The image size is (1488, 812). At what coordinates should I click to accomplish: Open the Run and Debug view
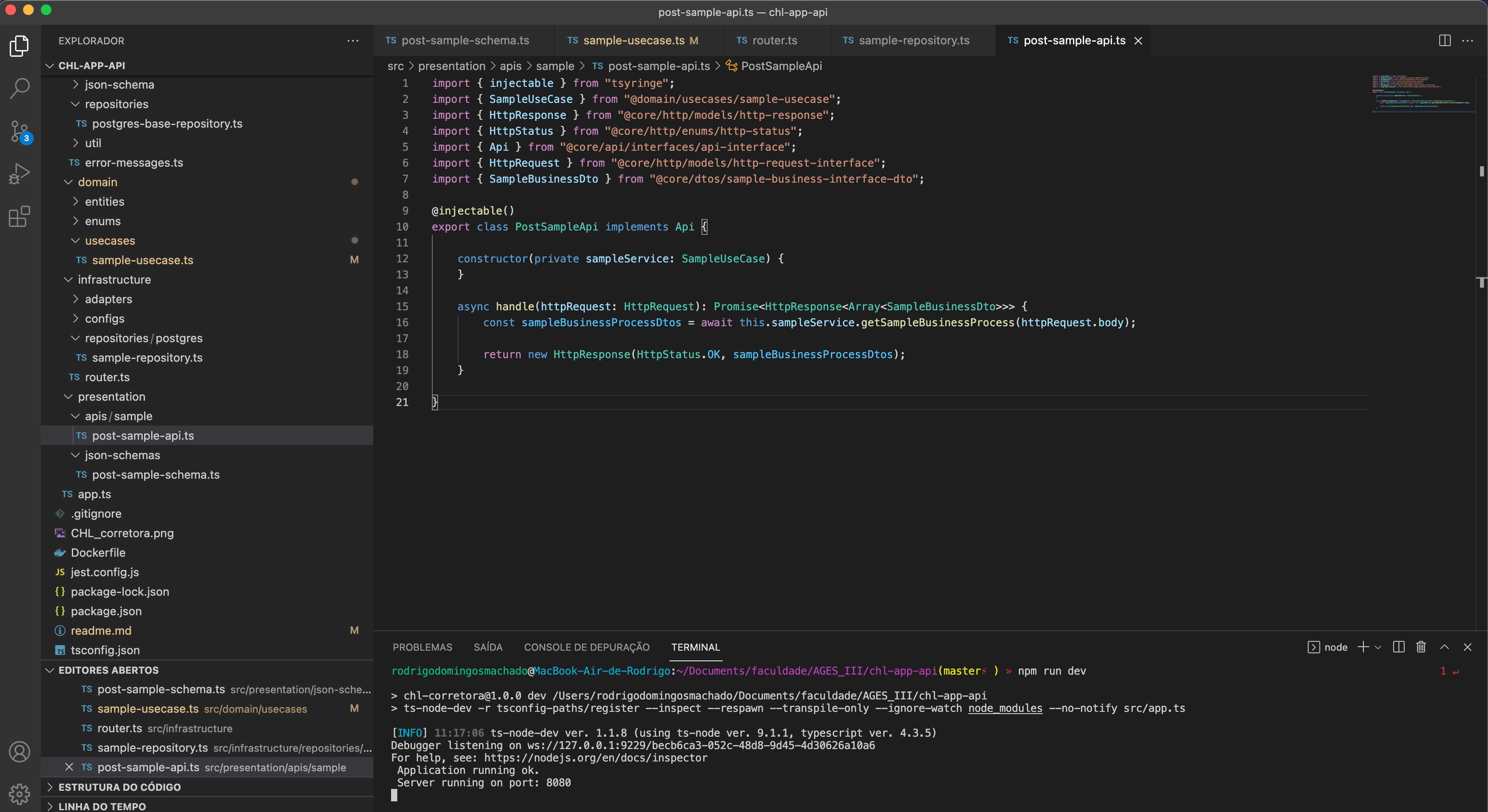click(x=20, y=173)
